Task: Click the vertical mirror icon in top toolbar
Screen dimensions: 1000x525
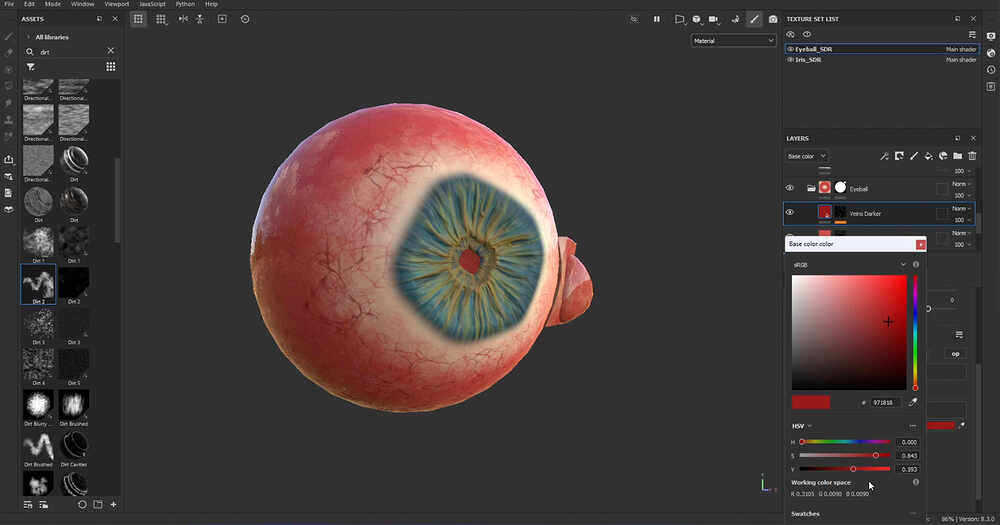Action: pos(200,19)
